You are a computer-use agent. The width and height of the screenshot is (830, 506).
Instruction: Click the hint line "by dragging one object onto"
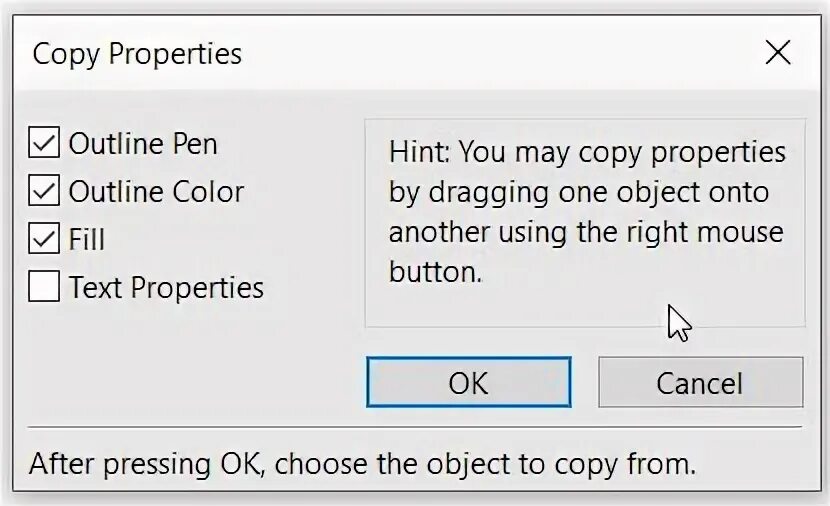point(579,192)
